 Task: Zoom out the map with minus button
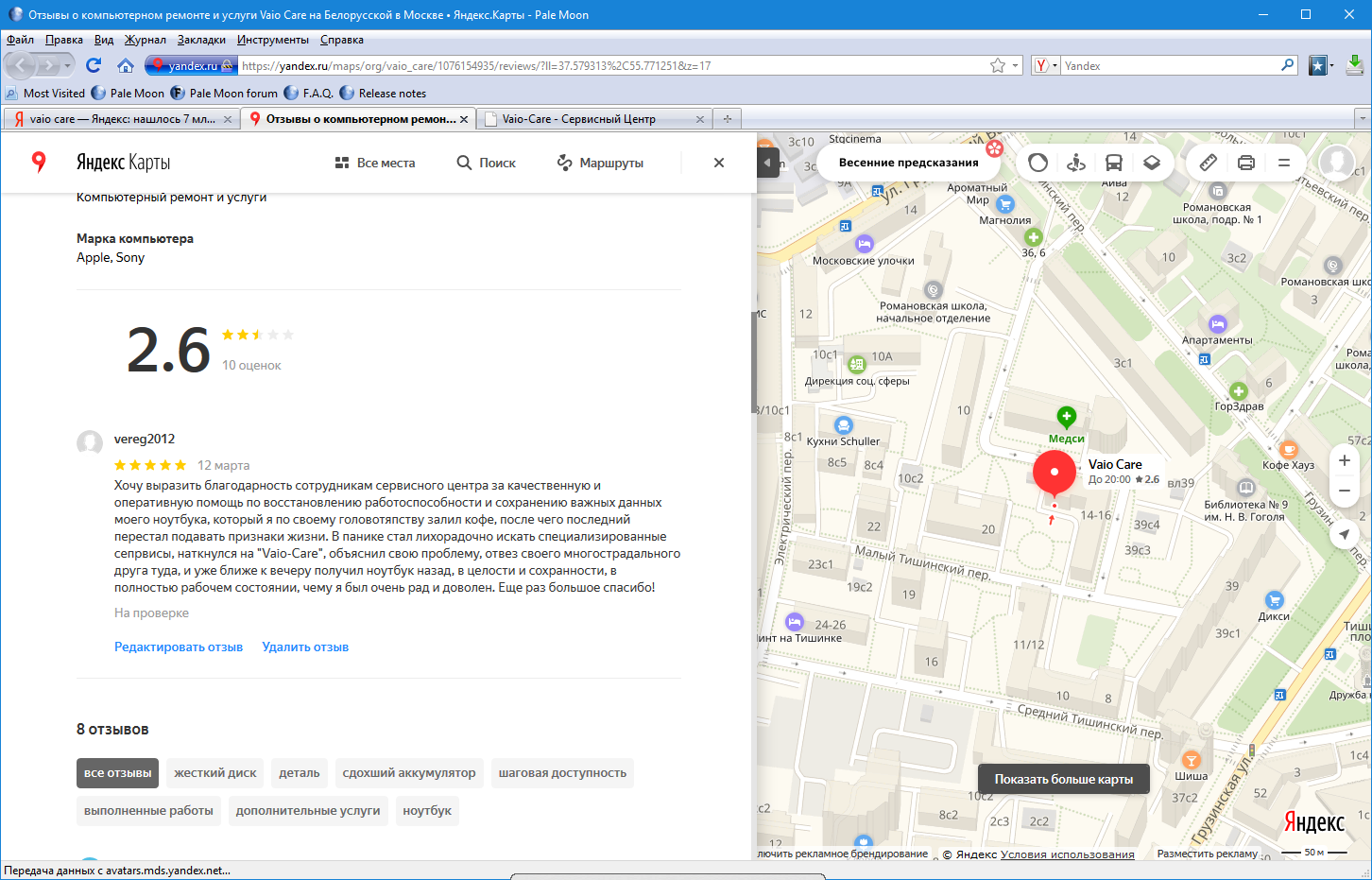(1345, 491)
